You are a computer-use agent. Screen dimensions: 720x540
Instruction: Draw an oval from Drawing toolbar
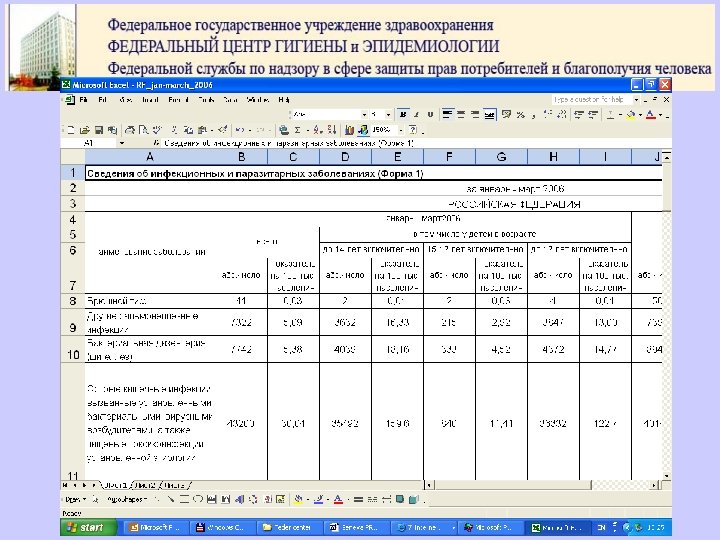pos(198,499)
